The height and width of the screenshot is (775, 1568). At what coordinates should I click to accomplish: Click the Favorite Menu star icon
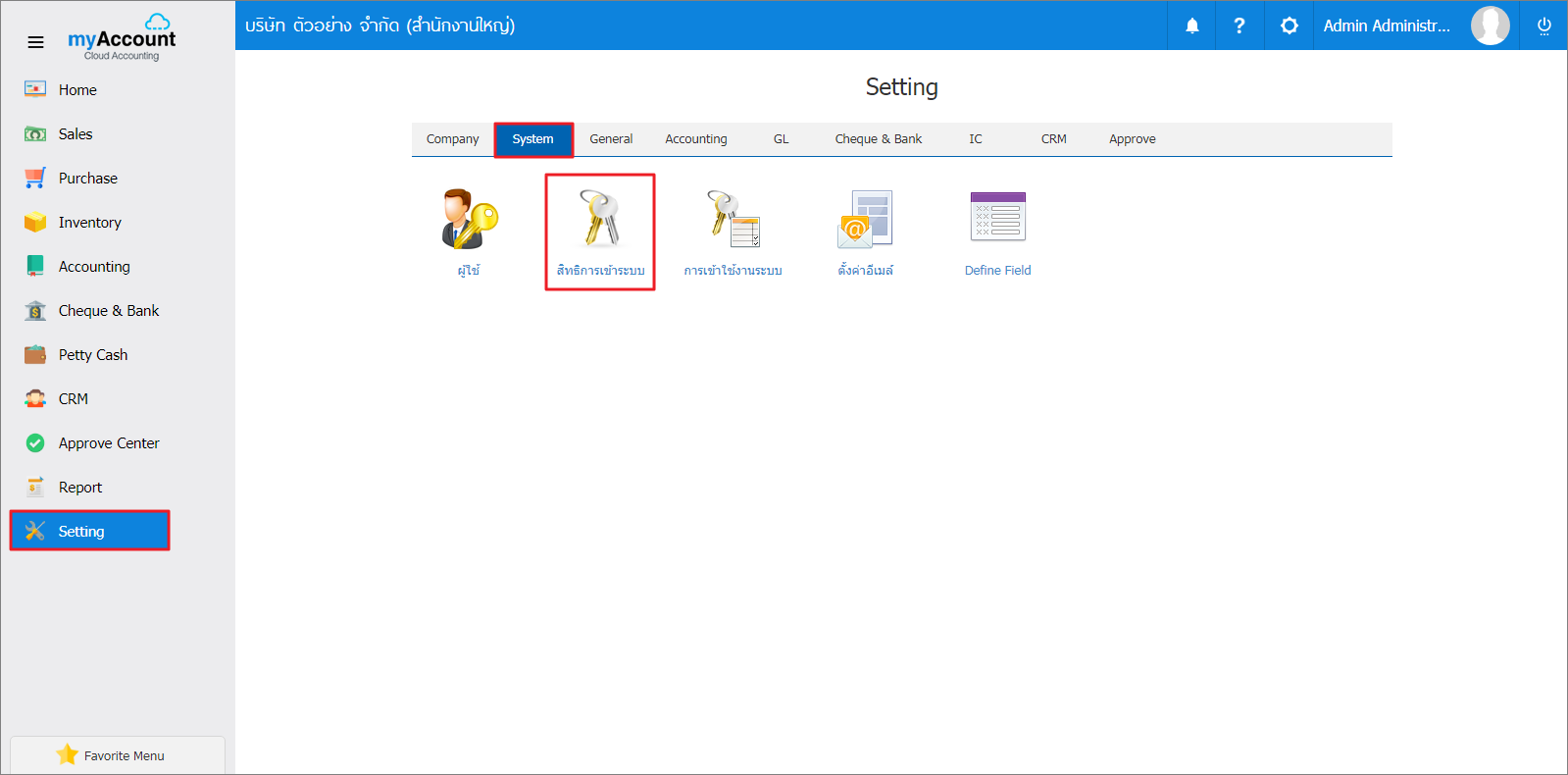(x=67, y=754)
